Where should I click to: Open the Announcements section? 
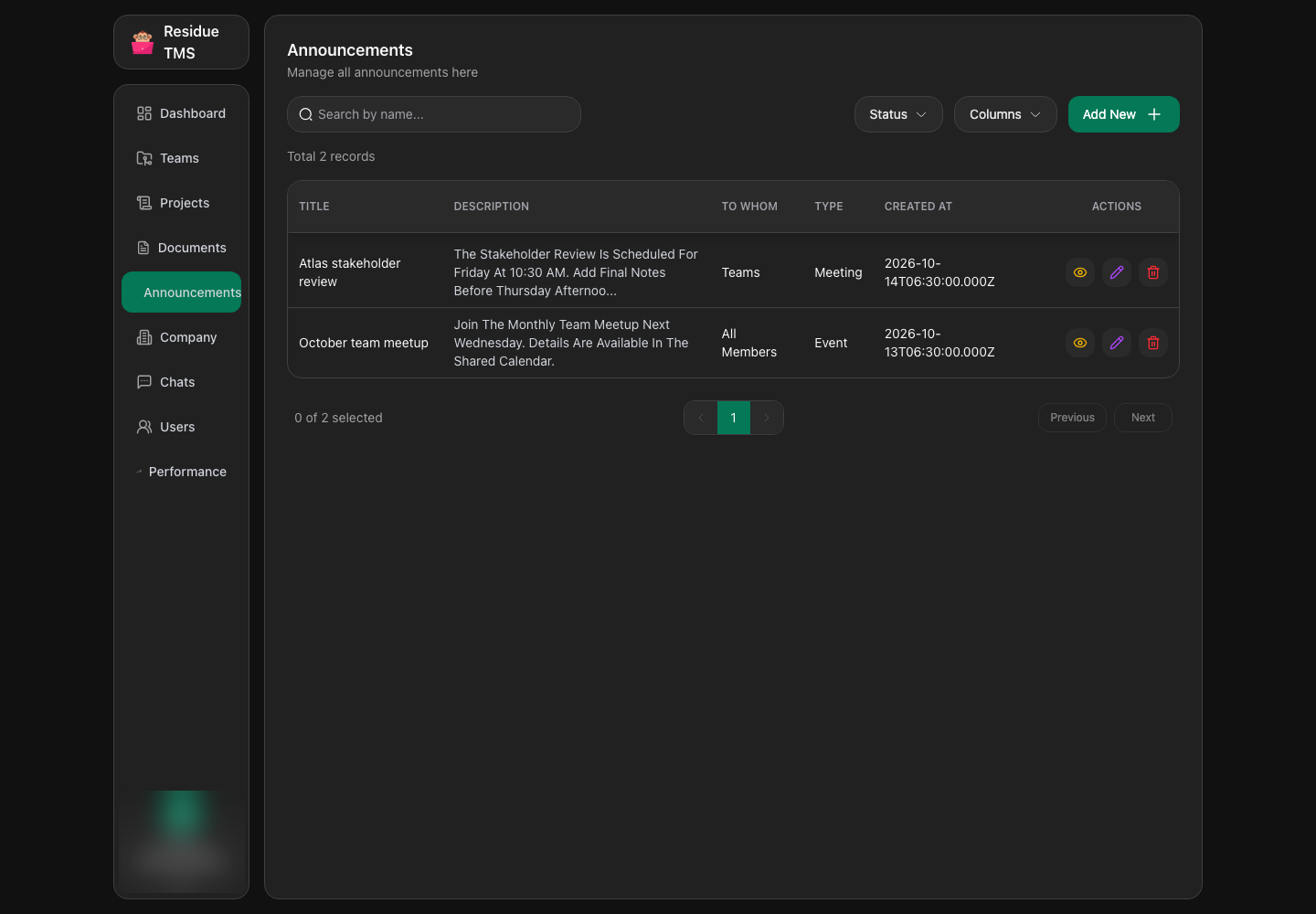(181, 292)
